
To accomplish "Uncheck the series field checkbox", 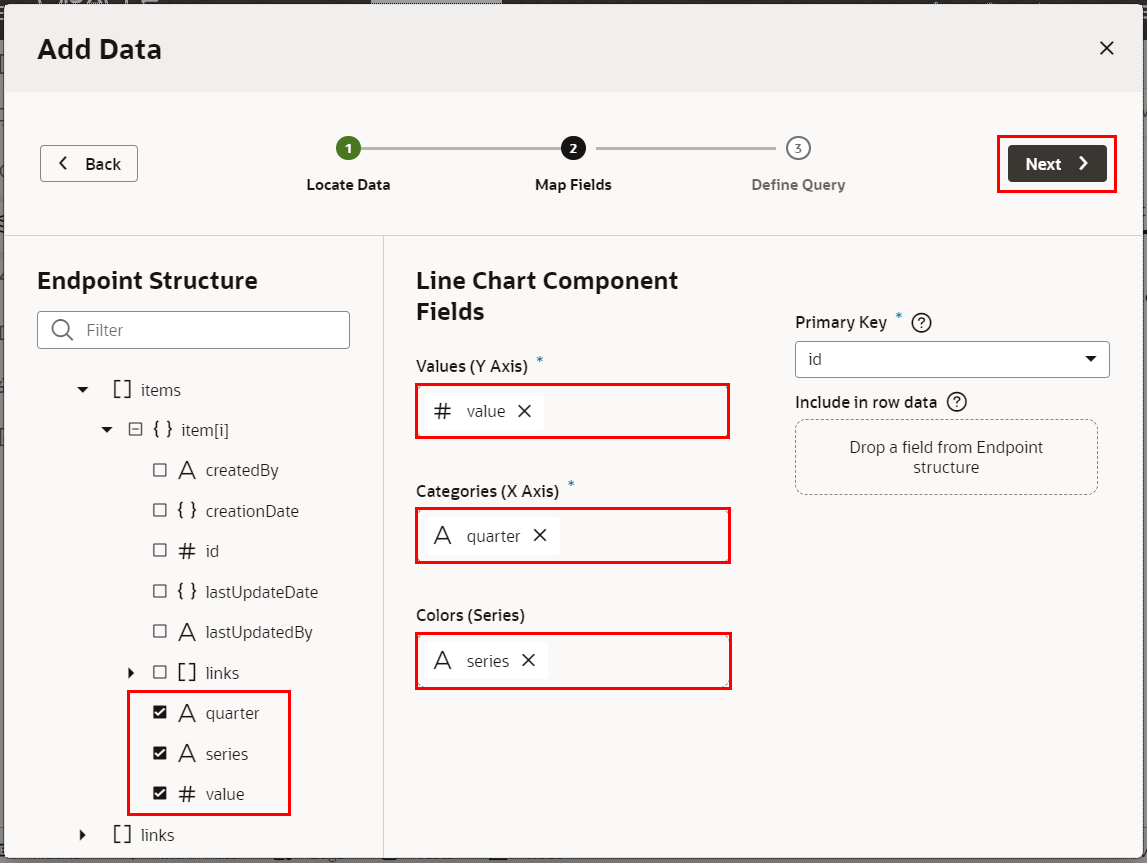I will [160, 753].
